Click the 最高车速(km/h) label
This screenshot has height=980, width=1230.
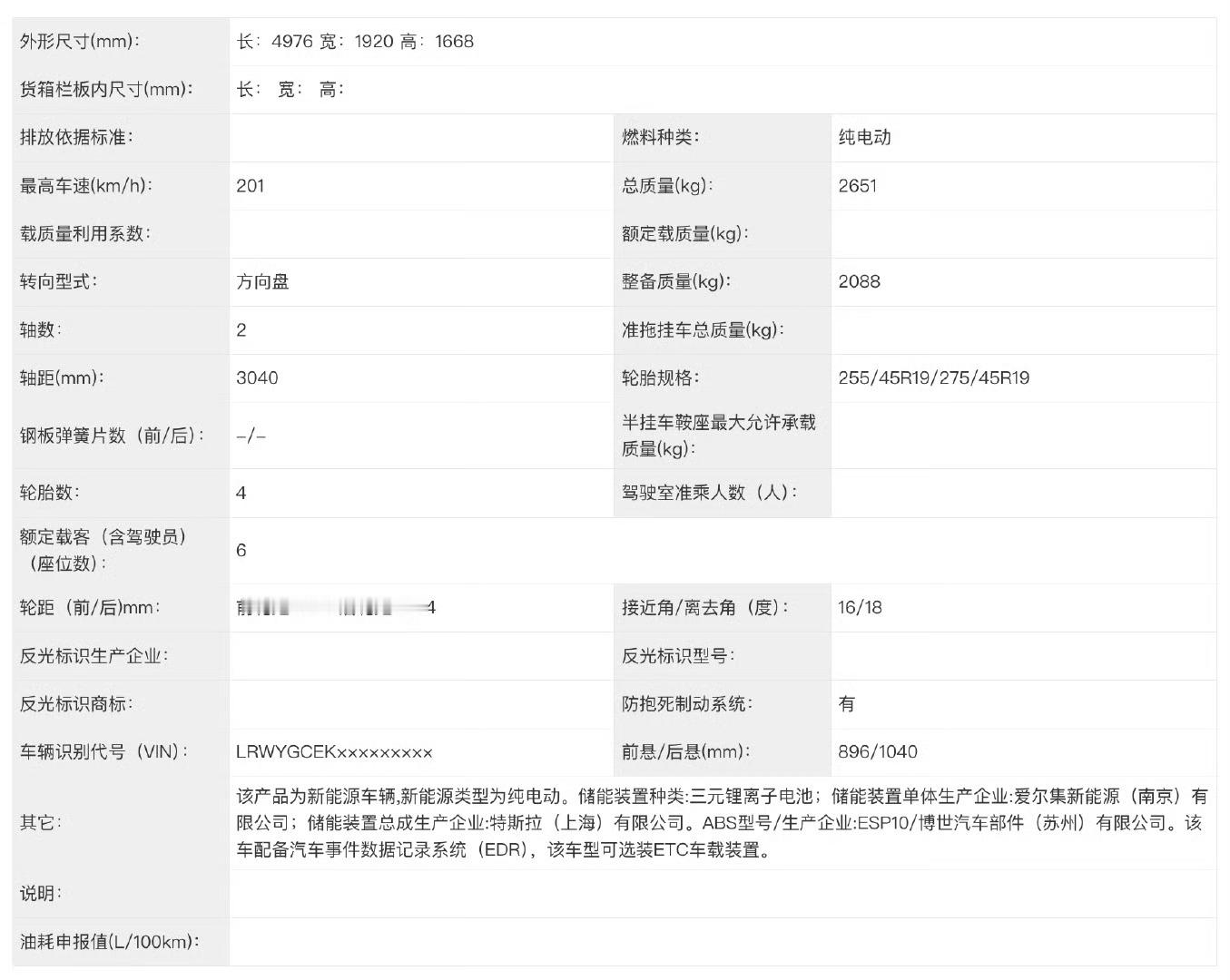[86, 186]
